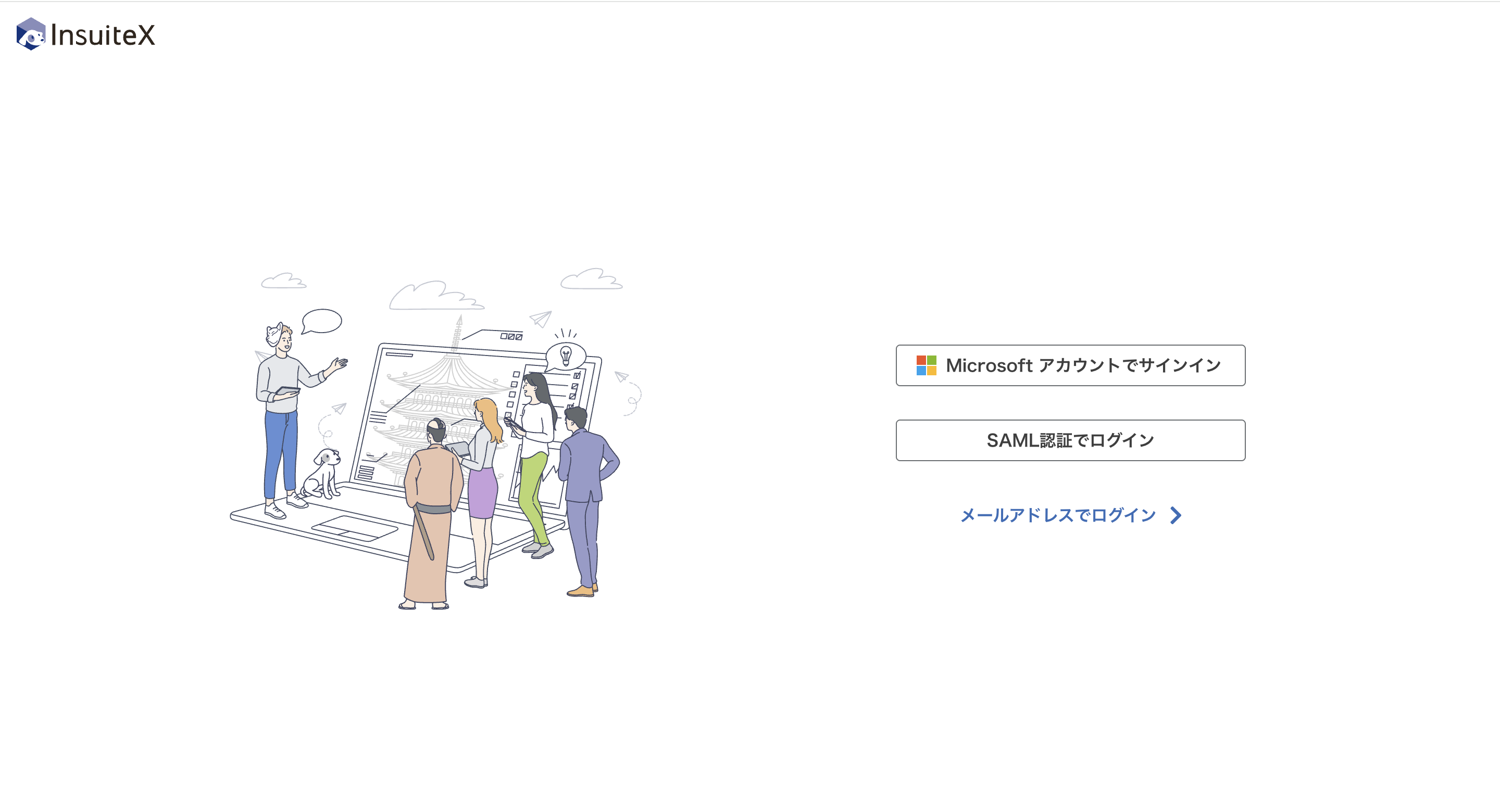Screen dimensions: 1500x812
Task: Click the InsuiteX wordmark text
Action: (103, 35)
